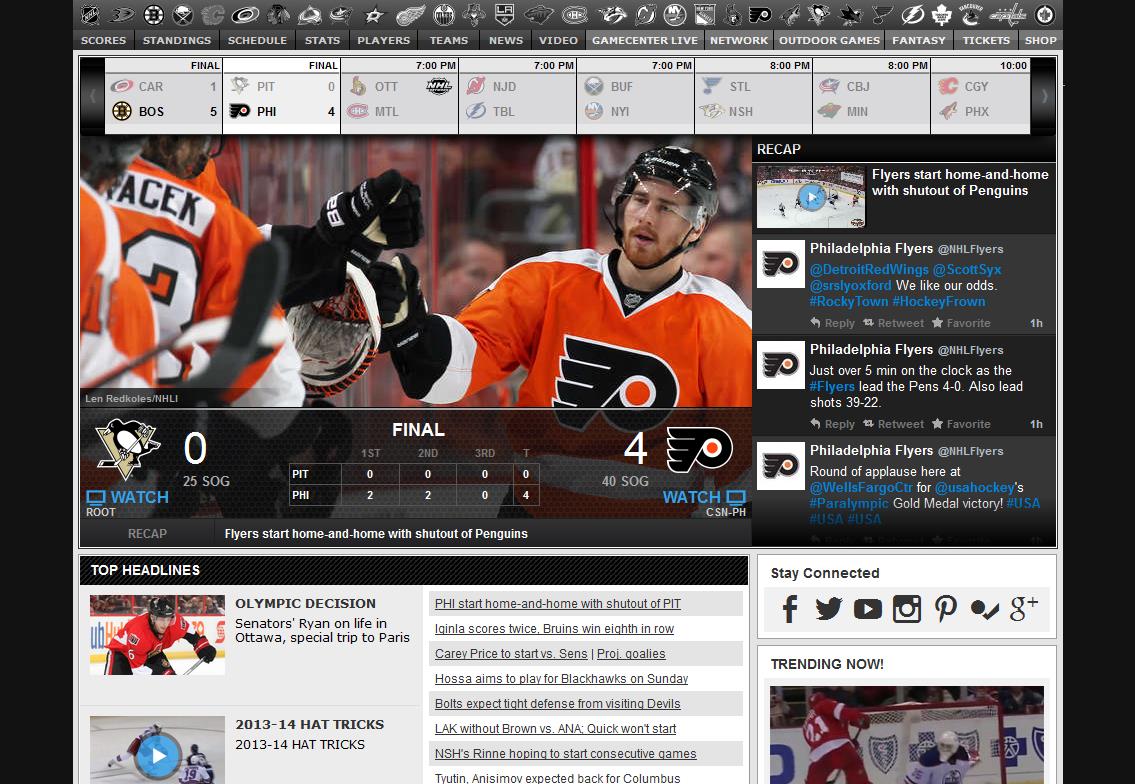Select the Los Angeles Kings team logo

[505, 14]
